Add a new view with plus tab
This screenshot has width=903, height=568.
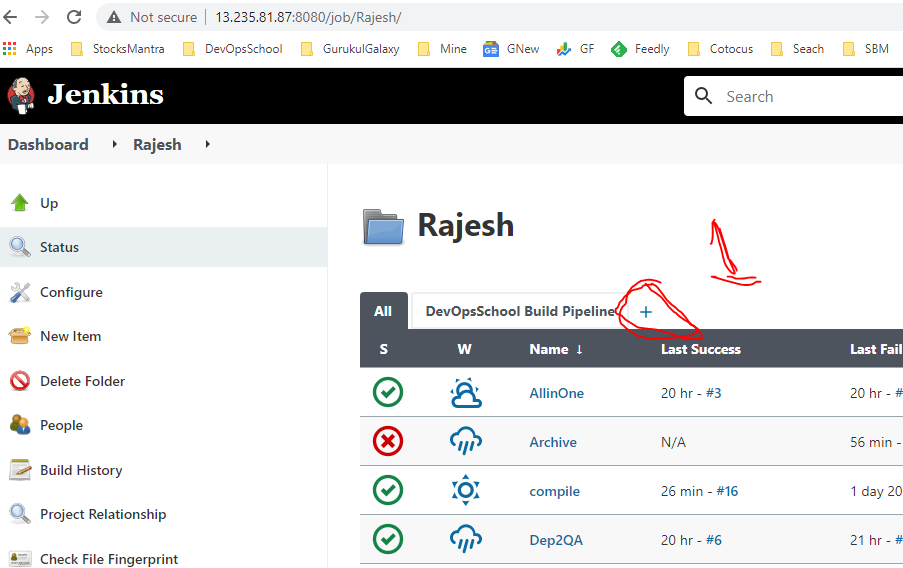point(645,312)
